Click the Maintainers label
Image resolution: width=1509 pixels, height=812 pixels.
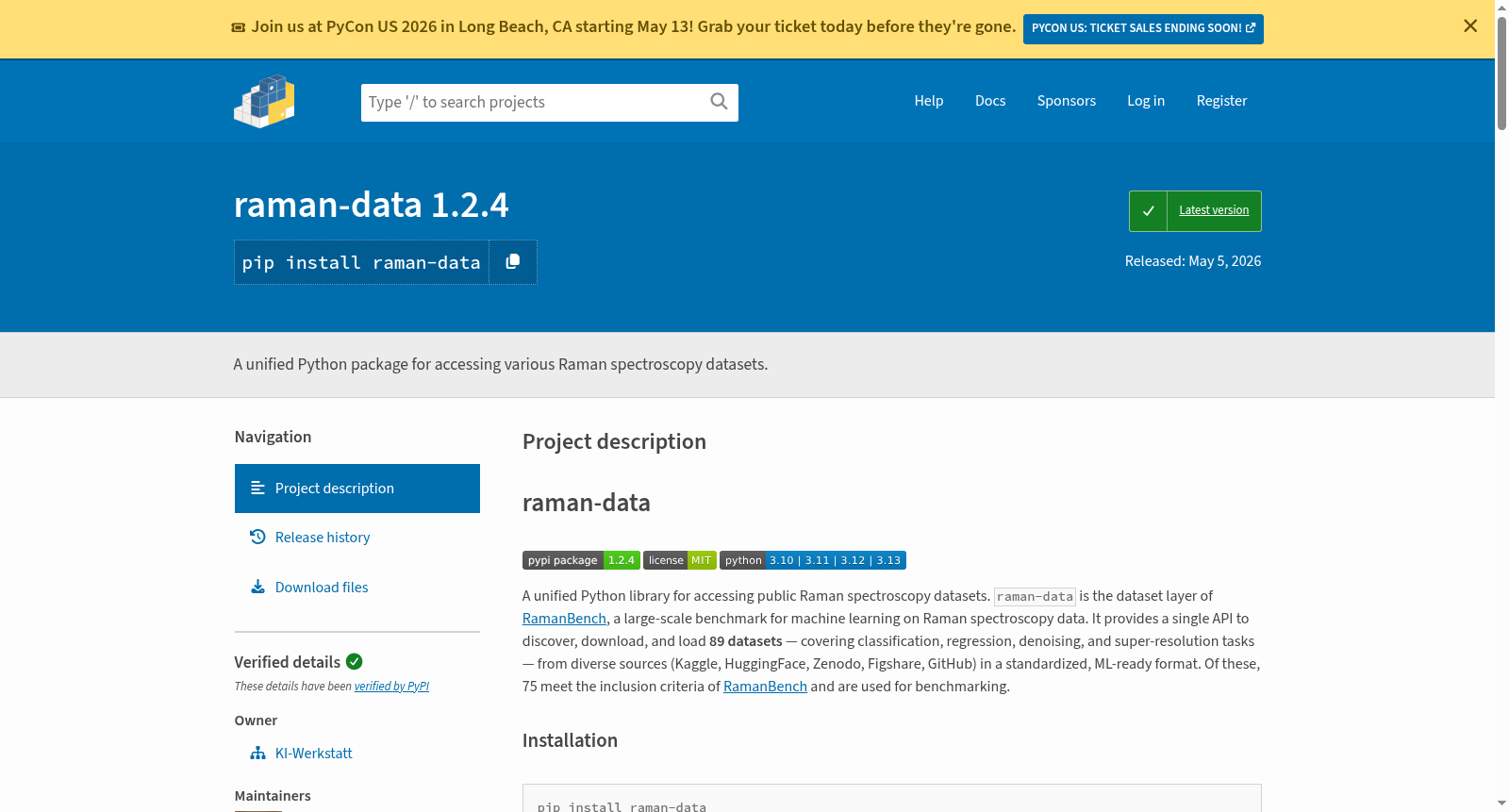(x=273, y=796)
